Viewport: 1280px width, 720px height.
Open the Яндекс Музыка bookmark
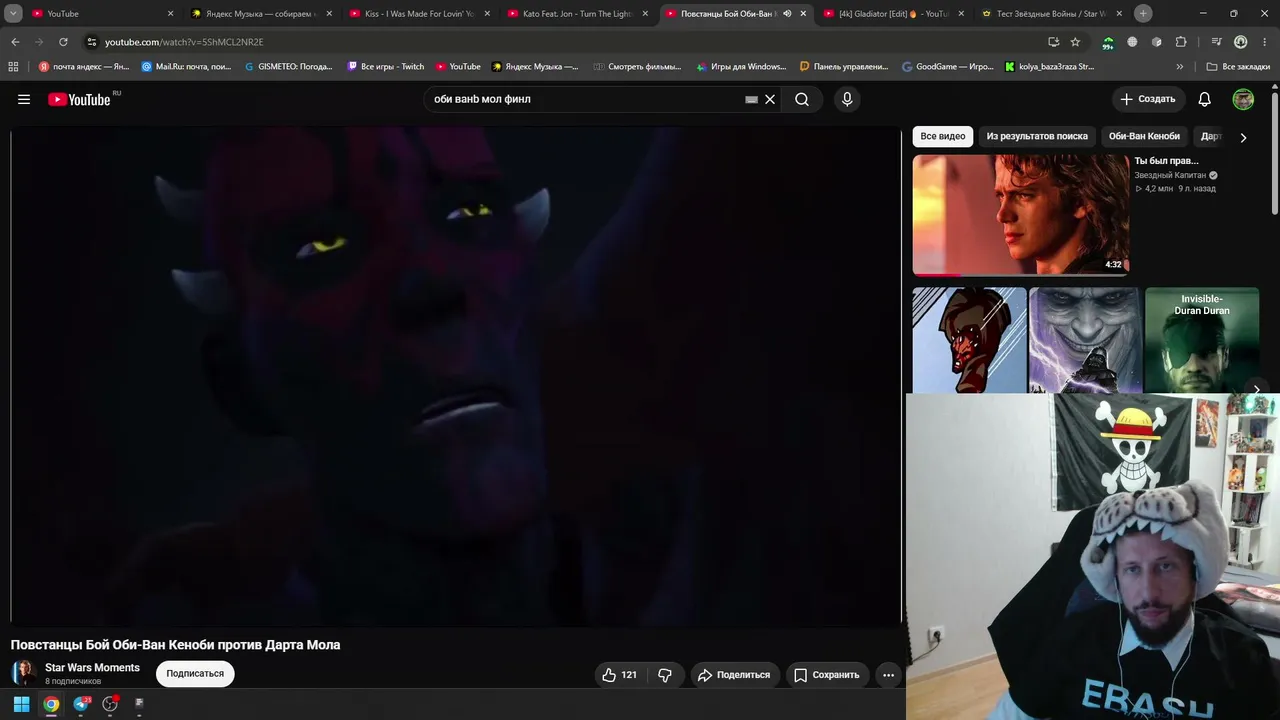535,67
